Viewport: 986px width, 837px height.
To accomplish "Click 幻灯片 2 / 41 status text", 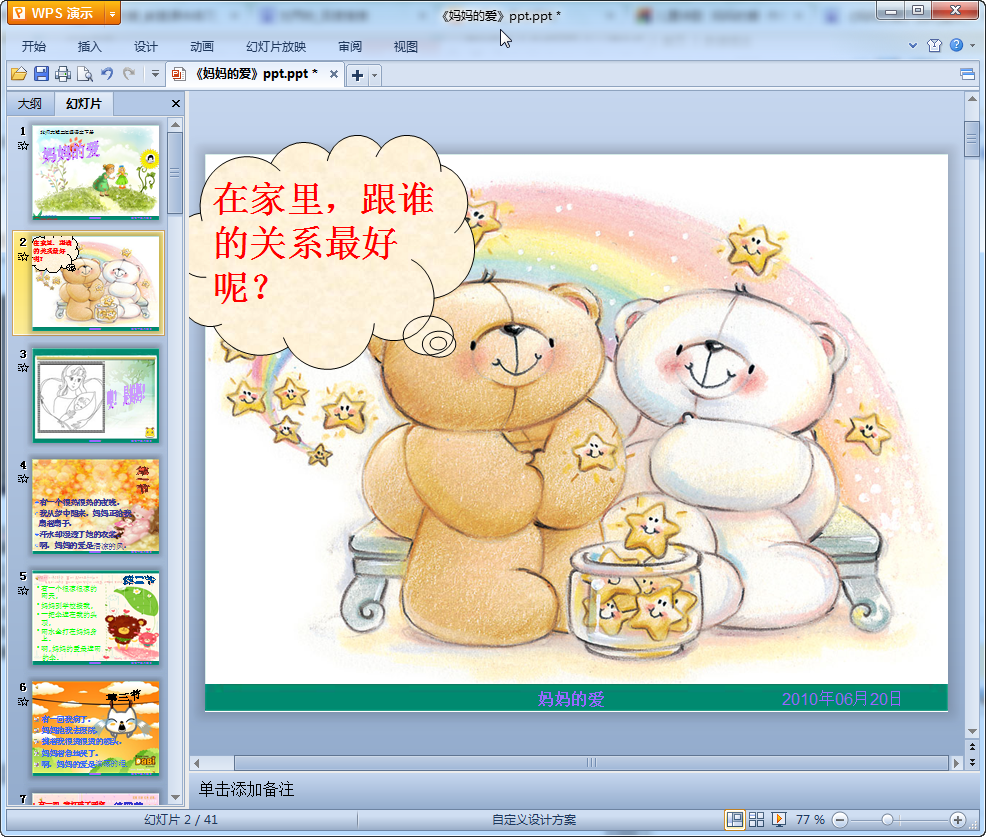I will pyautogui.click(x=180, y=819).
